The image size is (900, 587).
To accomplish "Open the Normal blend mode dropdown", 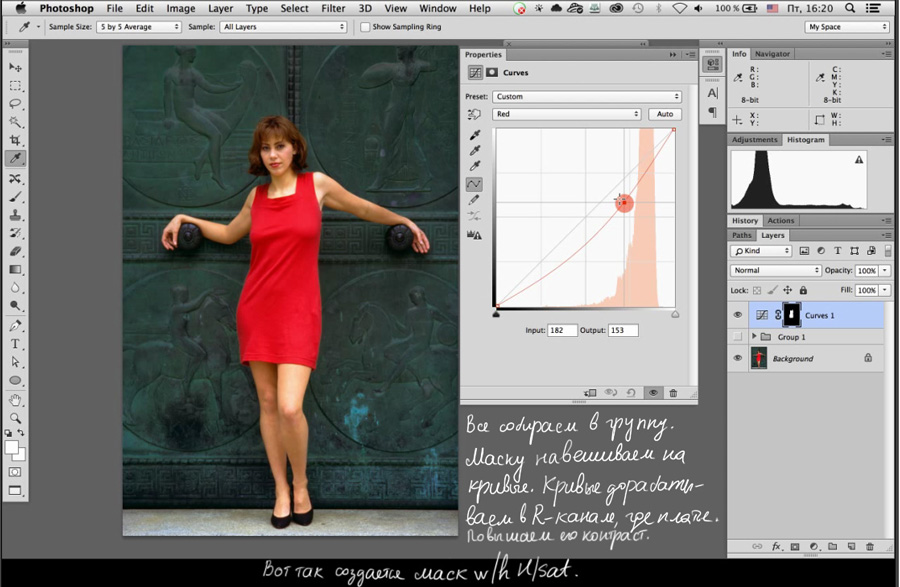I will tap(775, 270).
